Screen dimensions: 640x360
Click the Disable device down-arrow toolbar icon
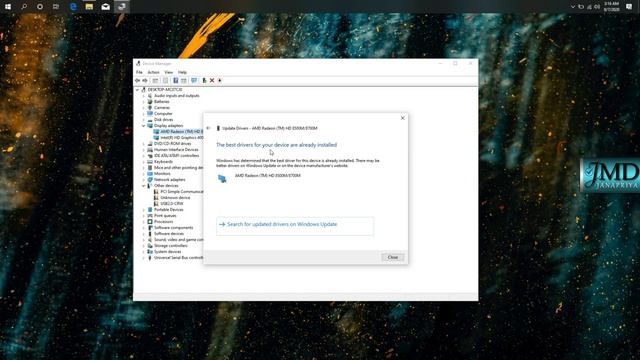220,80
